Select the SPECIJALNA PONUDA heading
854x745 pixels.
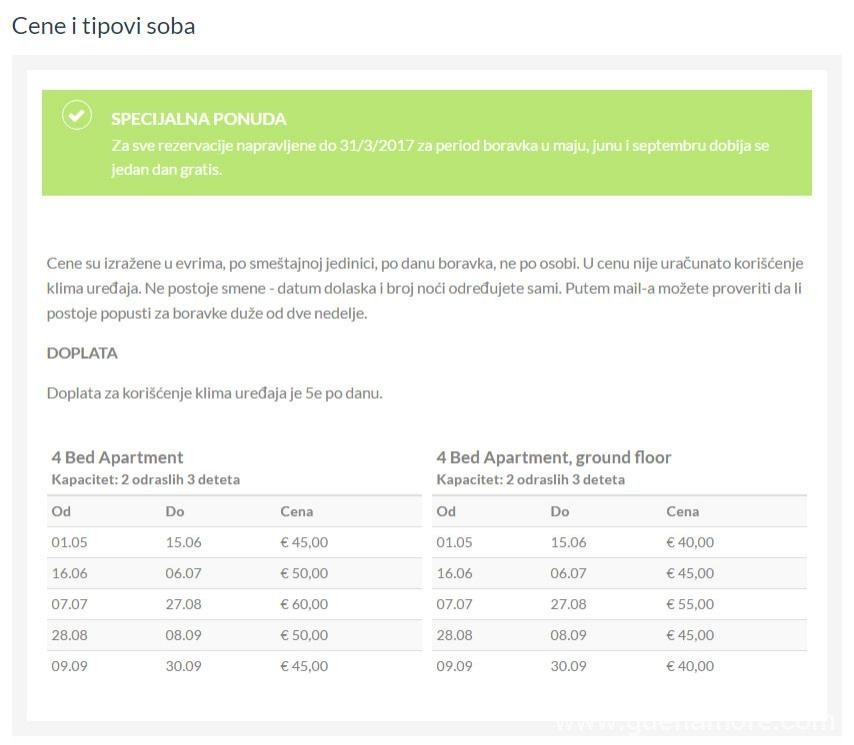198,119
